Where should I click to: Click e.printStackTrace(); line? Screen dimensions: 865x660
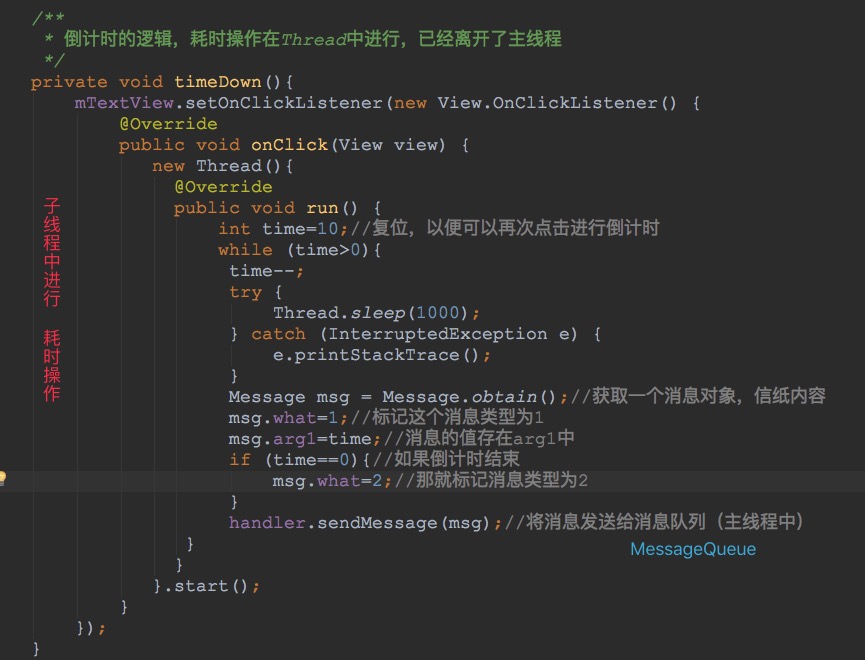(x=381, y=355)
